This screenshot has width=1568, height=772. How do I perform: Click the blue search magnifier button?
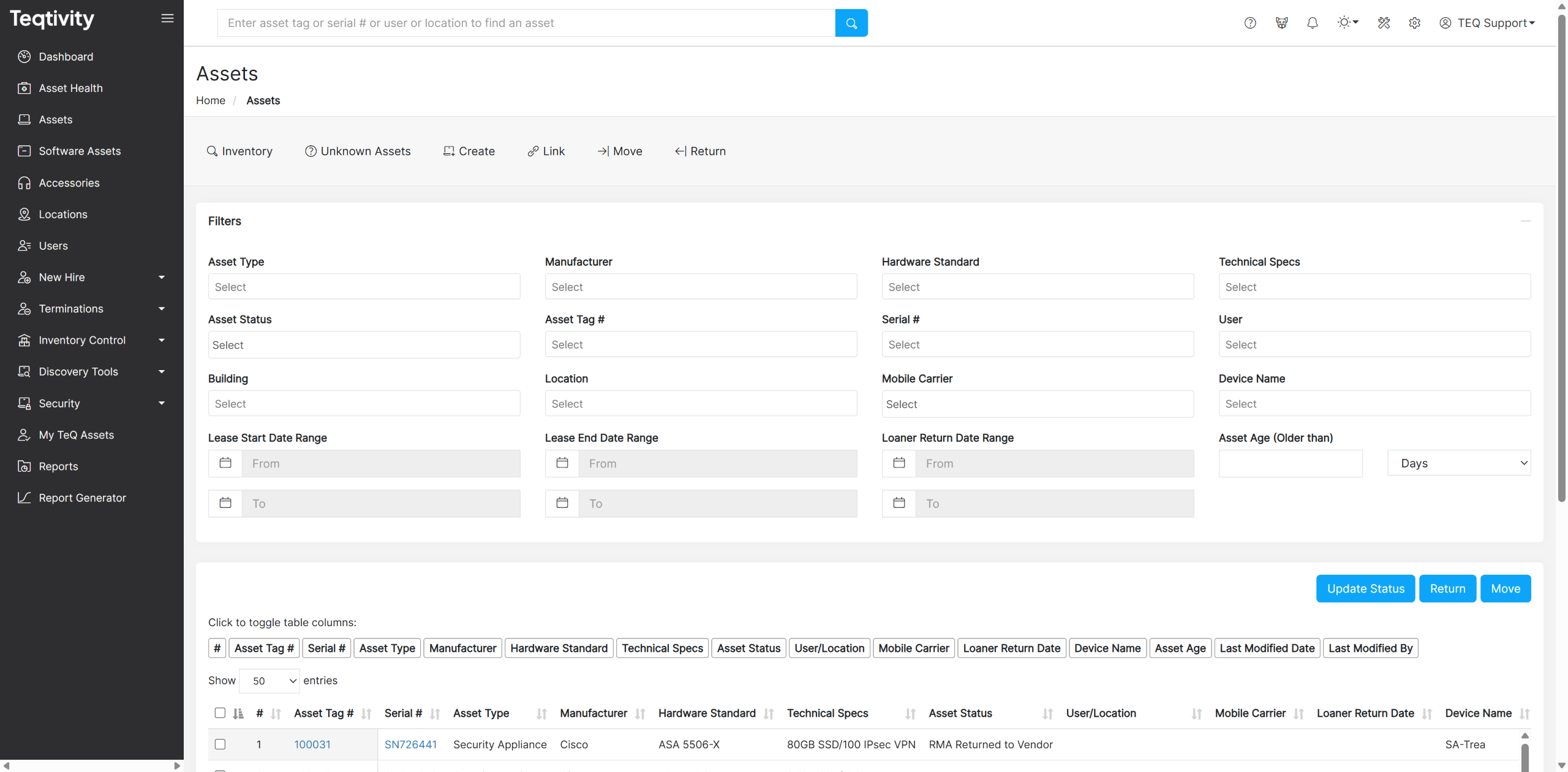click(x=851, y=23)
